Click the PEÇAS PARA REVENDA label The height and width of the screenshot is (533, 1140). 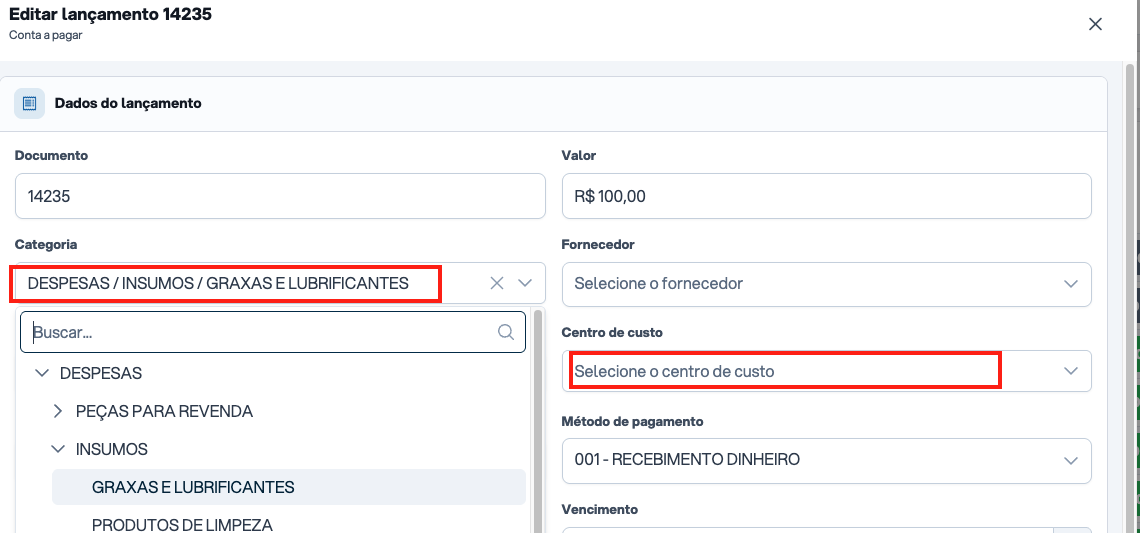[x=164, y=412]
